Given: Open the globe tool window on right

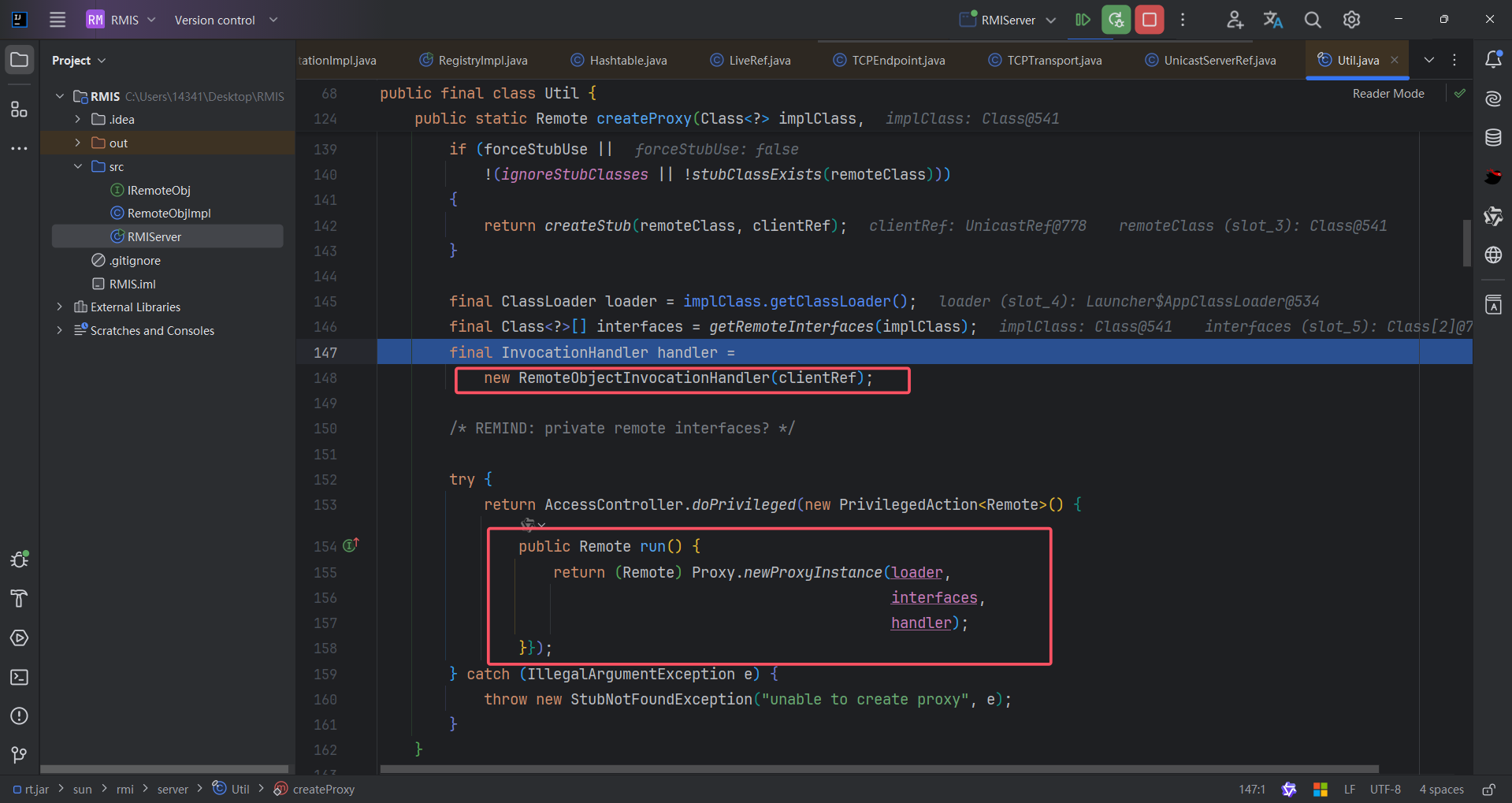Looking at the screenshot, I should pos(1493,255).
